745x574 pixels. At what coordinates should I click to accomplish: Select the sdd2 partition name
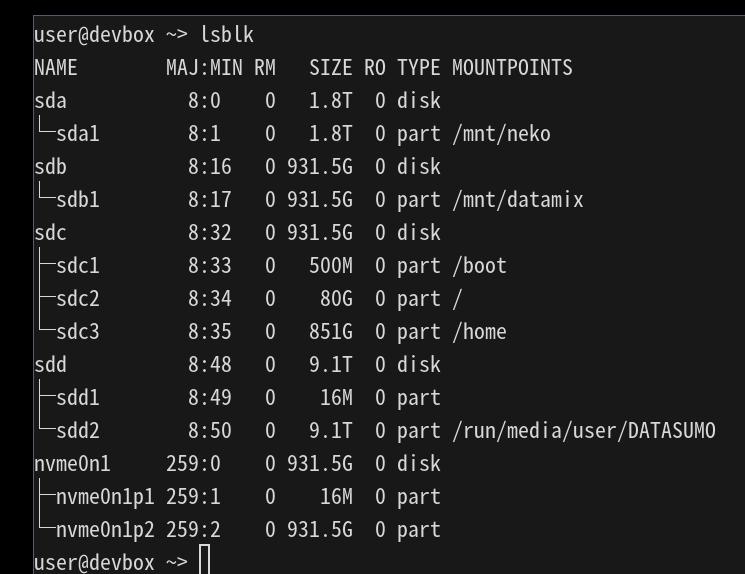coord(78,431)
